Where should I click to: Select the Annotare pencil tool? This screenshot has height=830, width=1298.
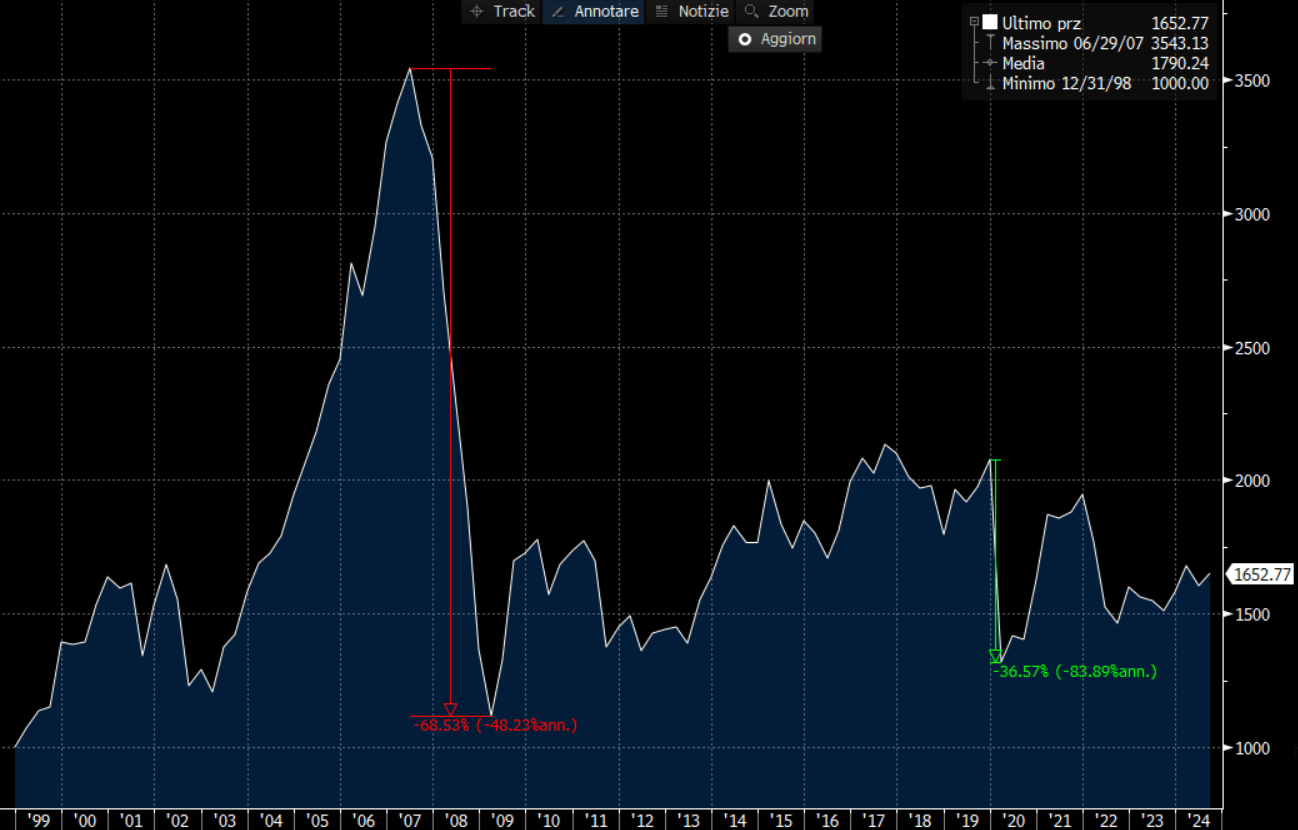[558, 12]
